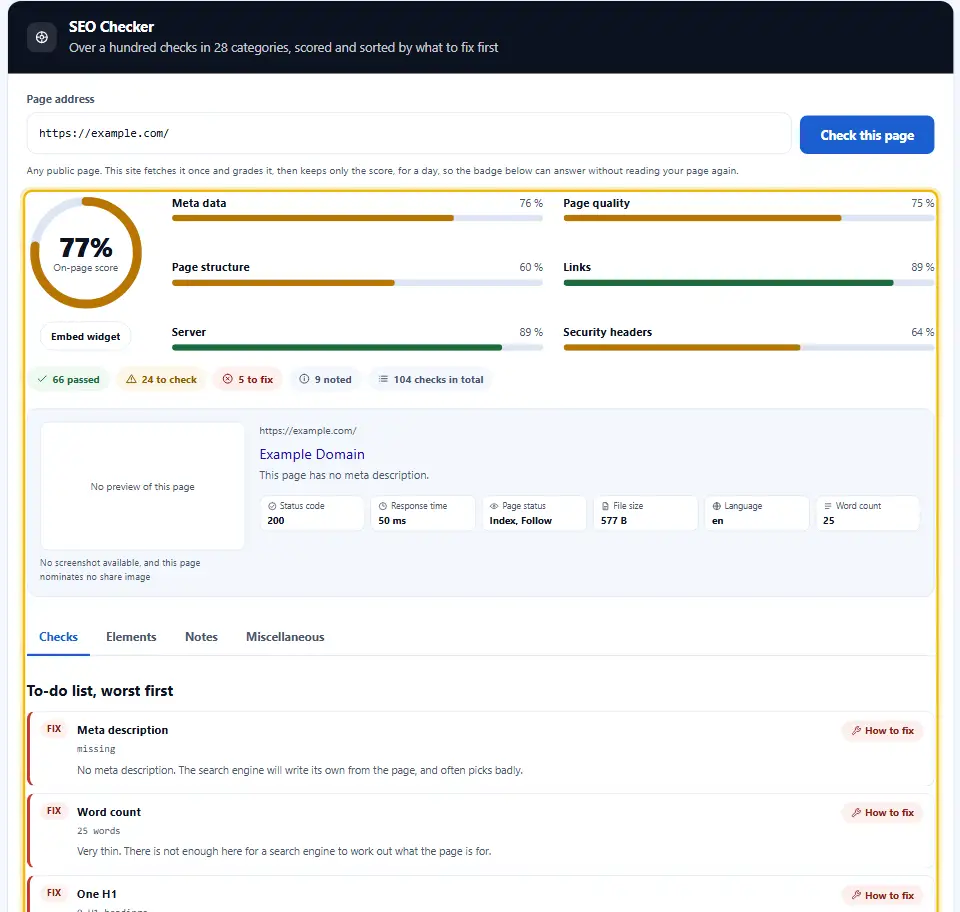This screenshot has height=912, width=960.
Task: Click the info icon in 9 noted
Action: (304, 379)
